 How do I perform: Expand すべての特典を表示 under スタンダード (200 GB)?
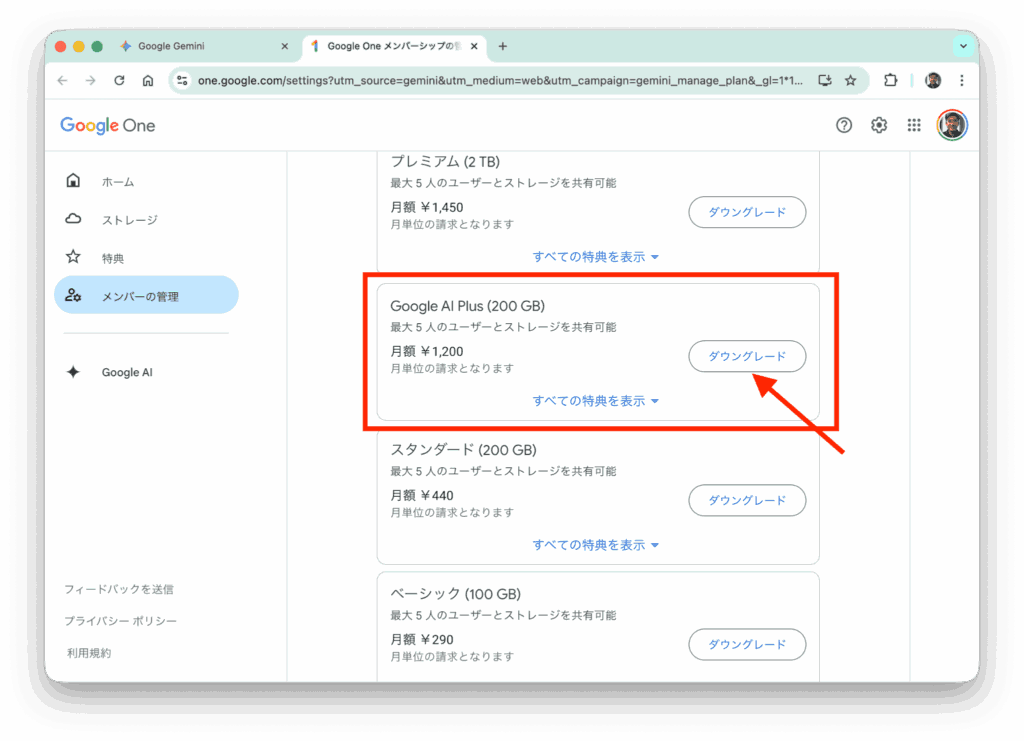click(x=596, y=545)
